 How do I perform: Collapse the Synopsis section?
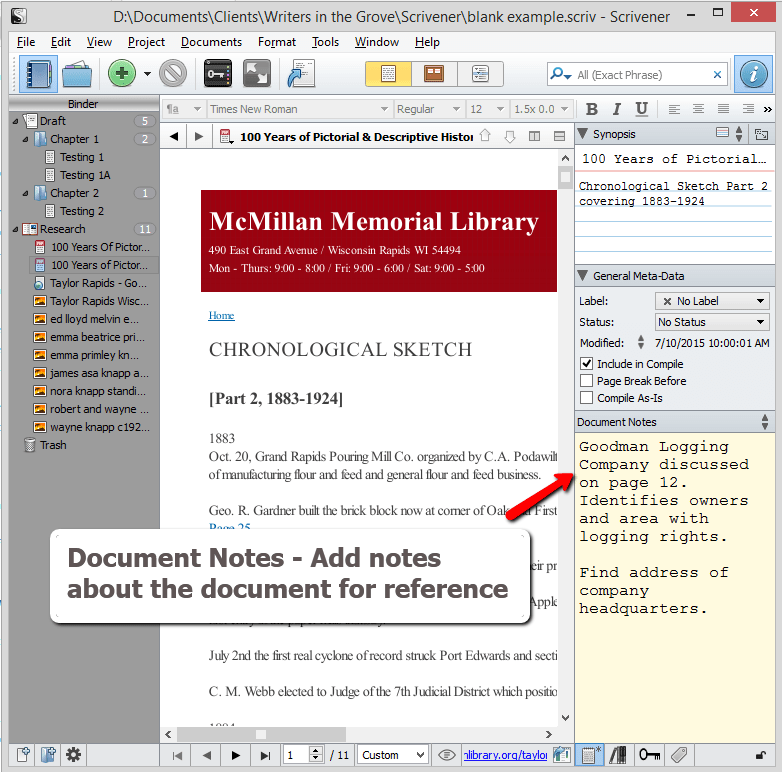[x=582, y=134]
